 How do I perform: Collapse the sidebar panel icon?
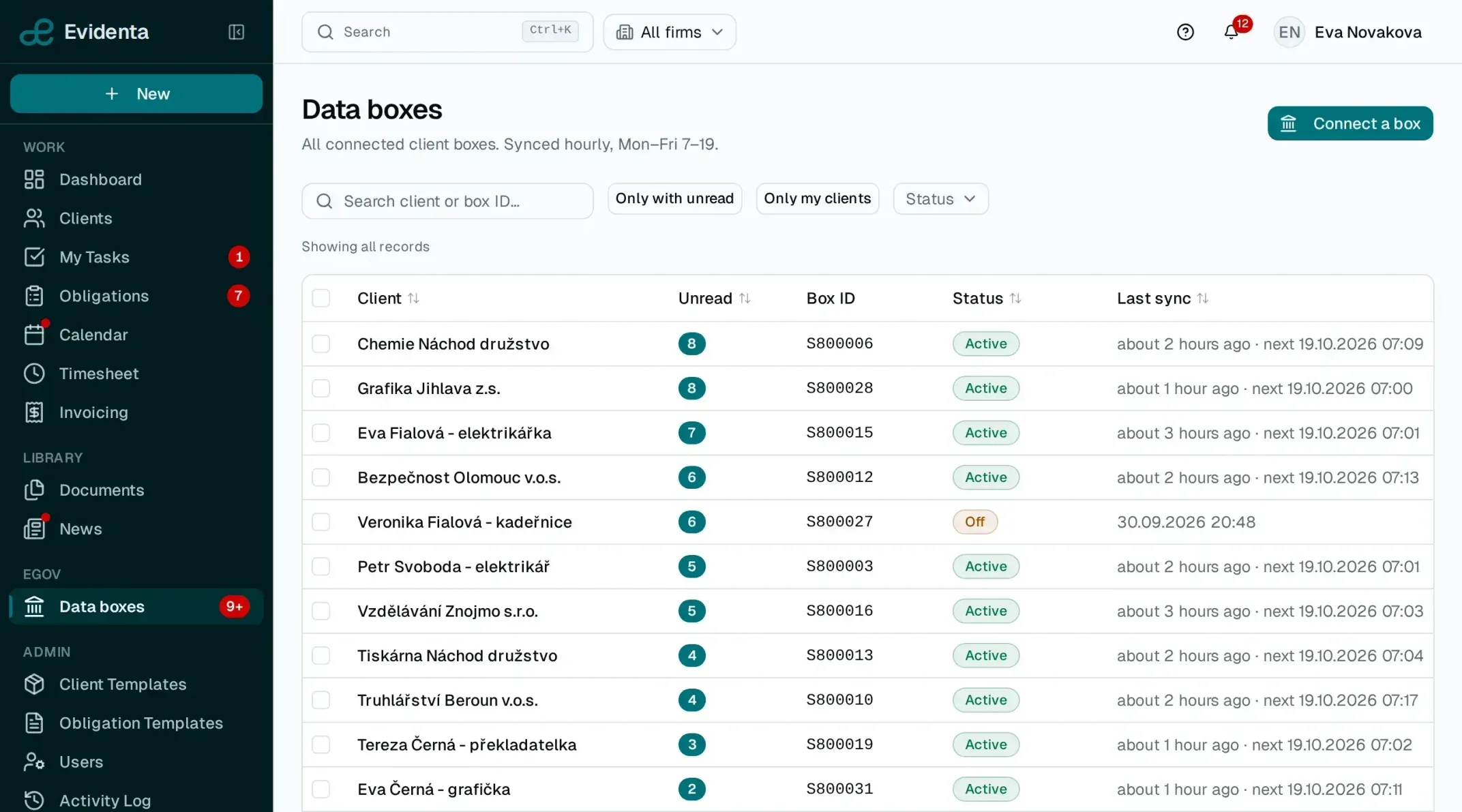pyautogui.click(x=236, y=32)
